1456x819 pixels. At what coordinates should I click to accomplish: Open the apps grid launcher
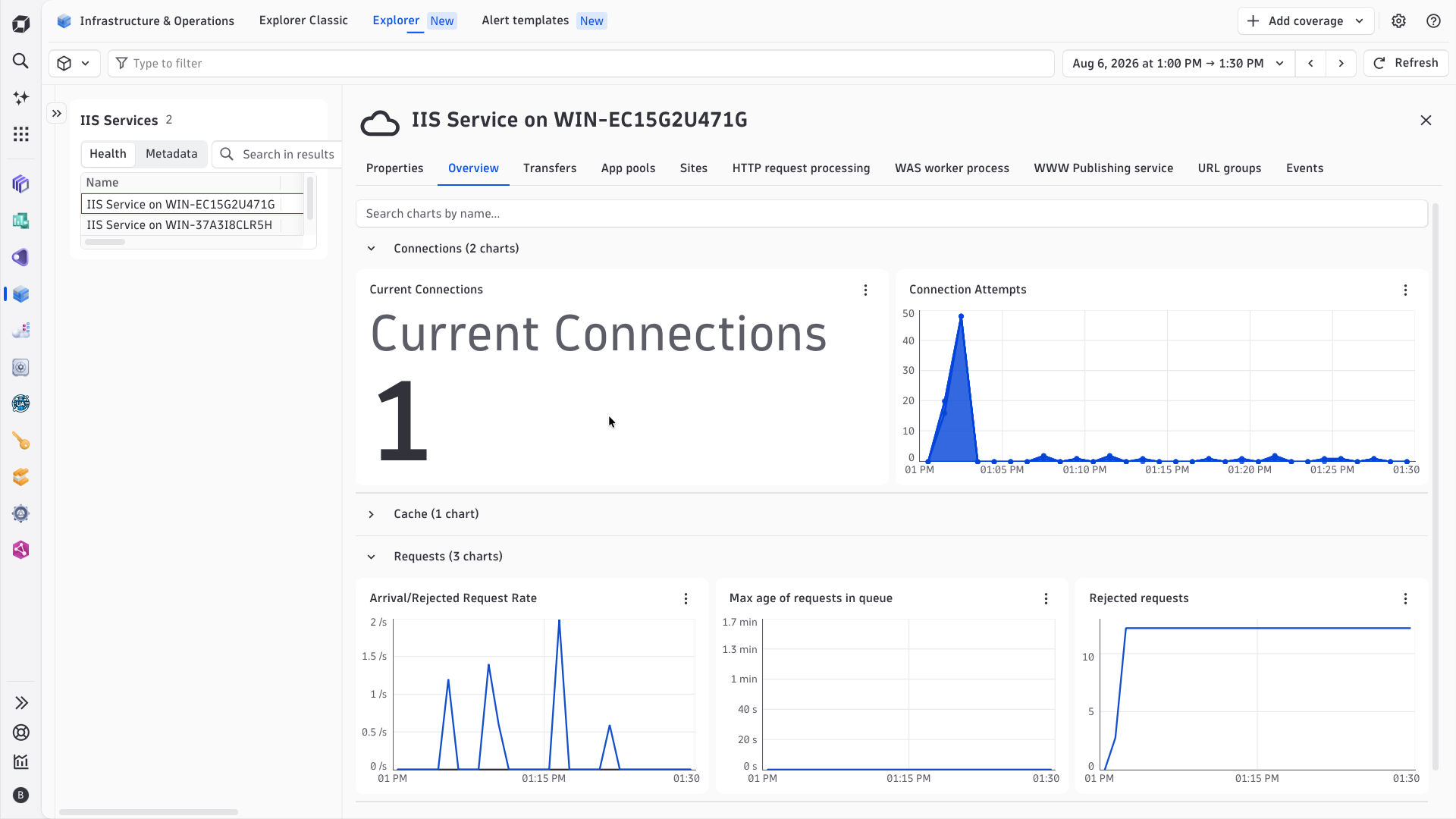tap(21, 134)
